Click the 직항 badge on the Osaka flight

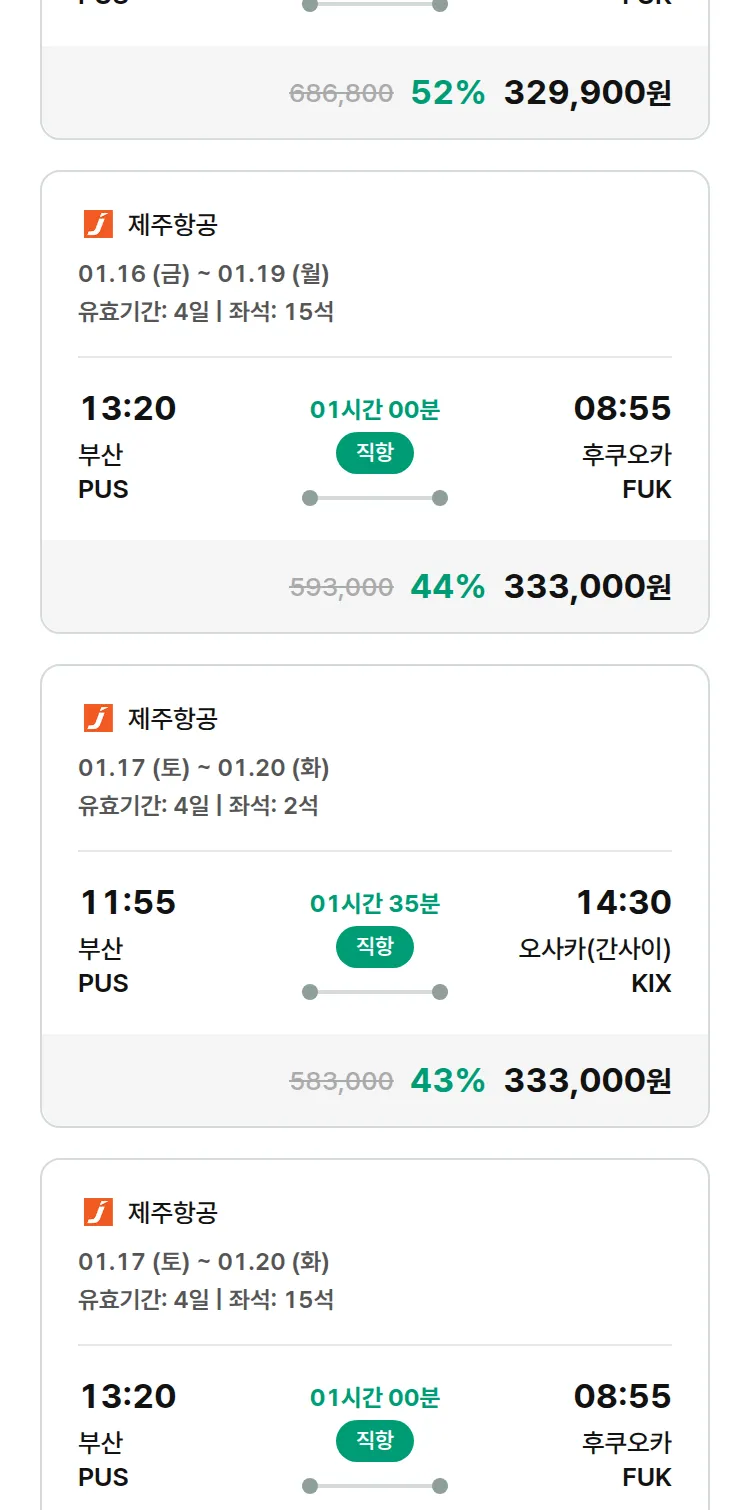375,947
